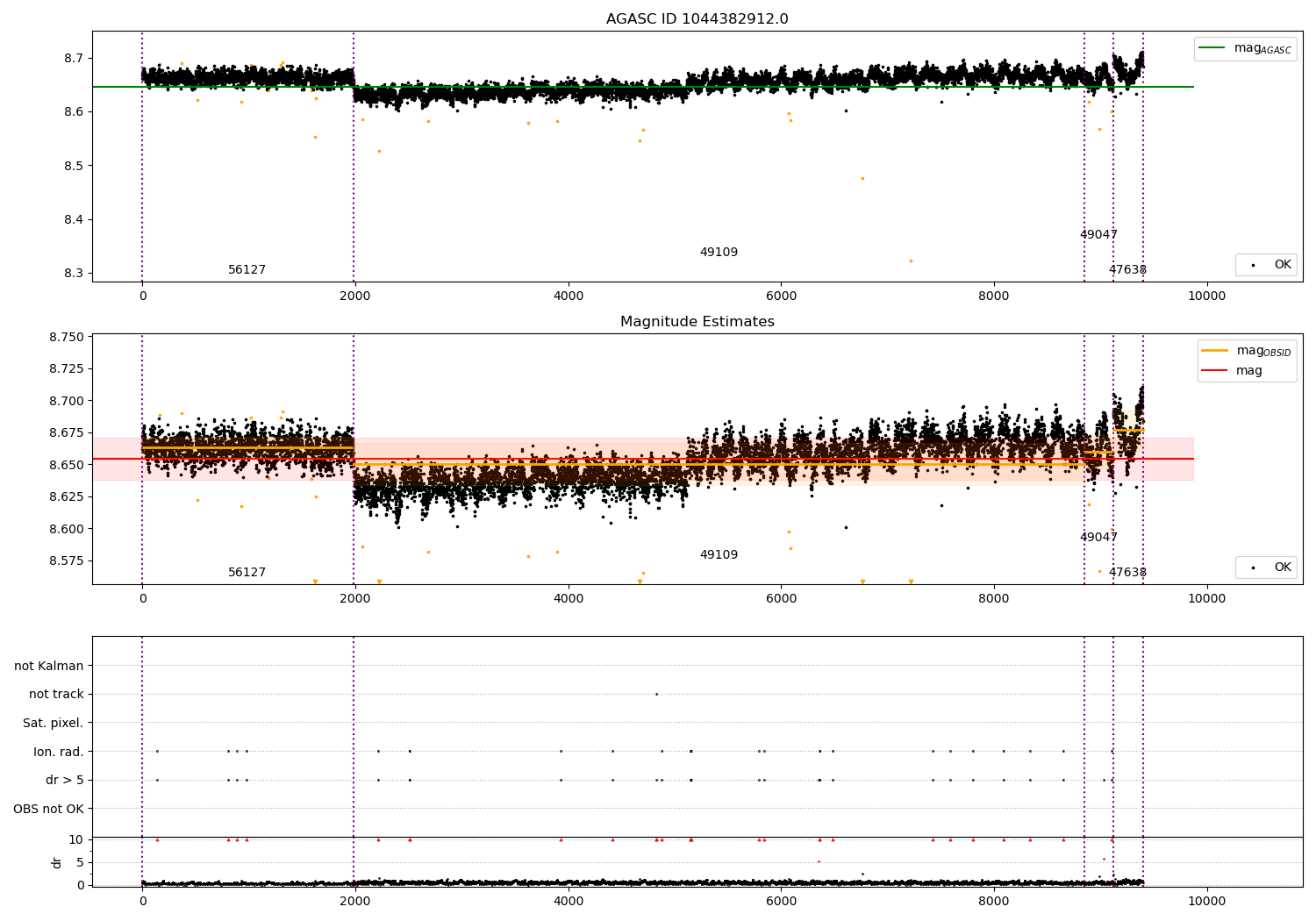Screen dimensions: 1316x921
Task: Click the '47638' annotation in the Magnitude Estimates plot
Action: [1127, 573]
